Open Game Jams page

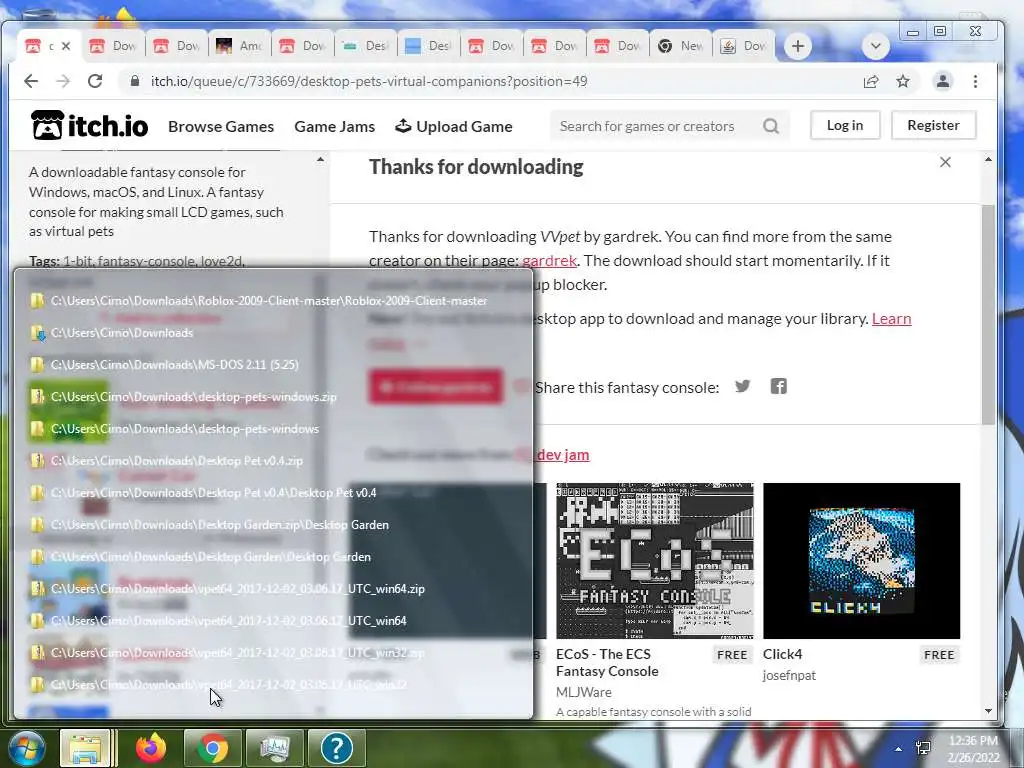pyautogui.click(x=334, y=126)
